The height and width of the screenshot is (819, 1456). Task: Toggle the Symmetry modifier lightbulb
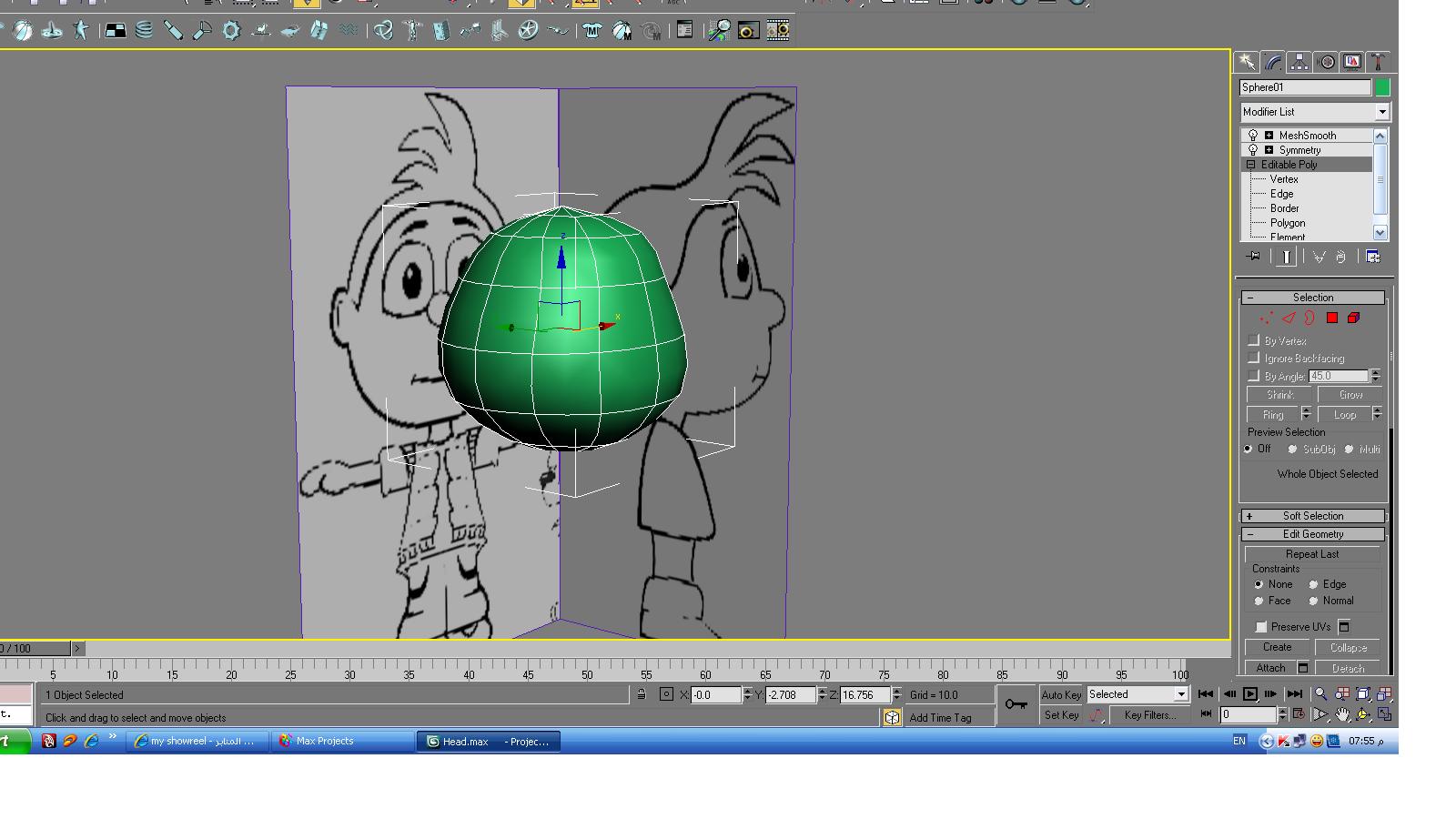tap(1253, 150)
